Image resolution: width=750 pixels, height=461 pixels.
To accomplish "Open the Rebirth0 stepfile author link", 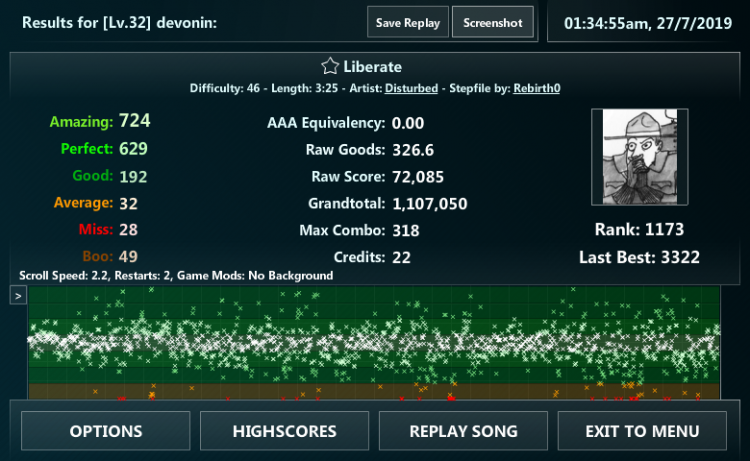I will 537,88.
